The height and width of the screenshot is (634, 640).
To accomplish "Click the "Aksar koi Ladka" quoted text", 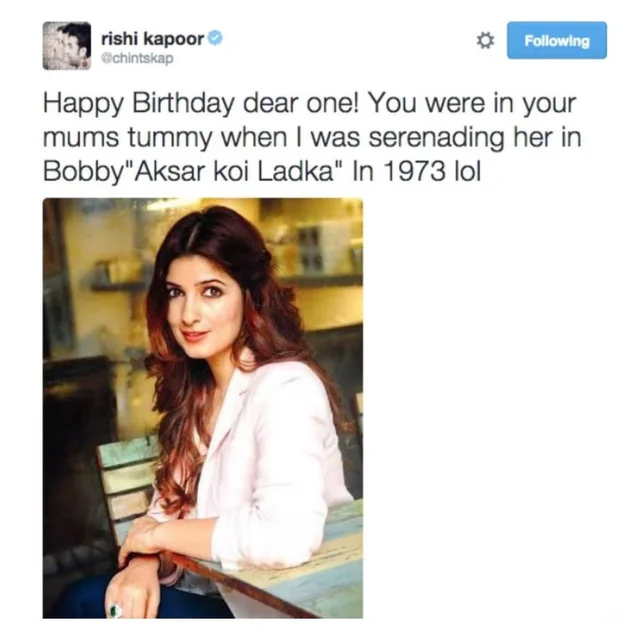I will (233, 171).
